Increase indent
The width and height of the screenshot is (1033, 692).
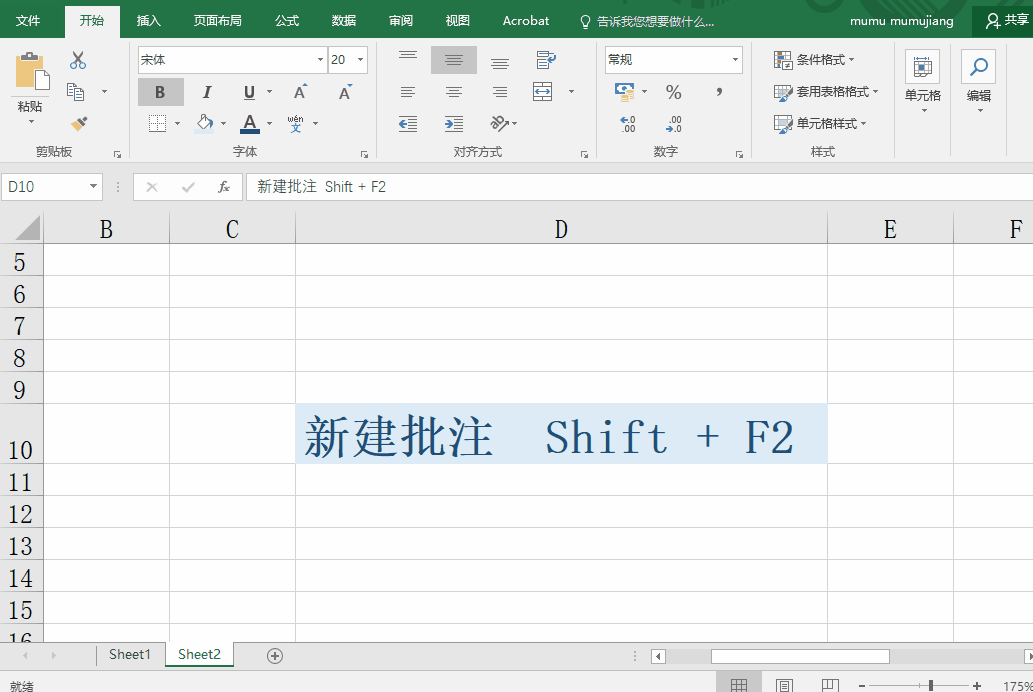click(454, 123)
